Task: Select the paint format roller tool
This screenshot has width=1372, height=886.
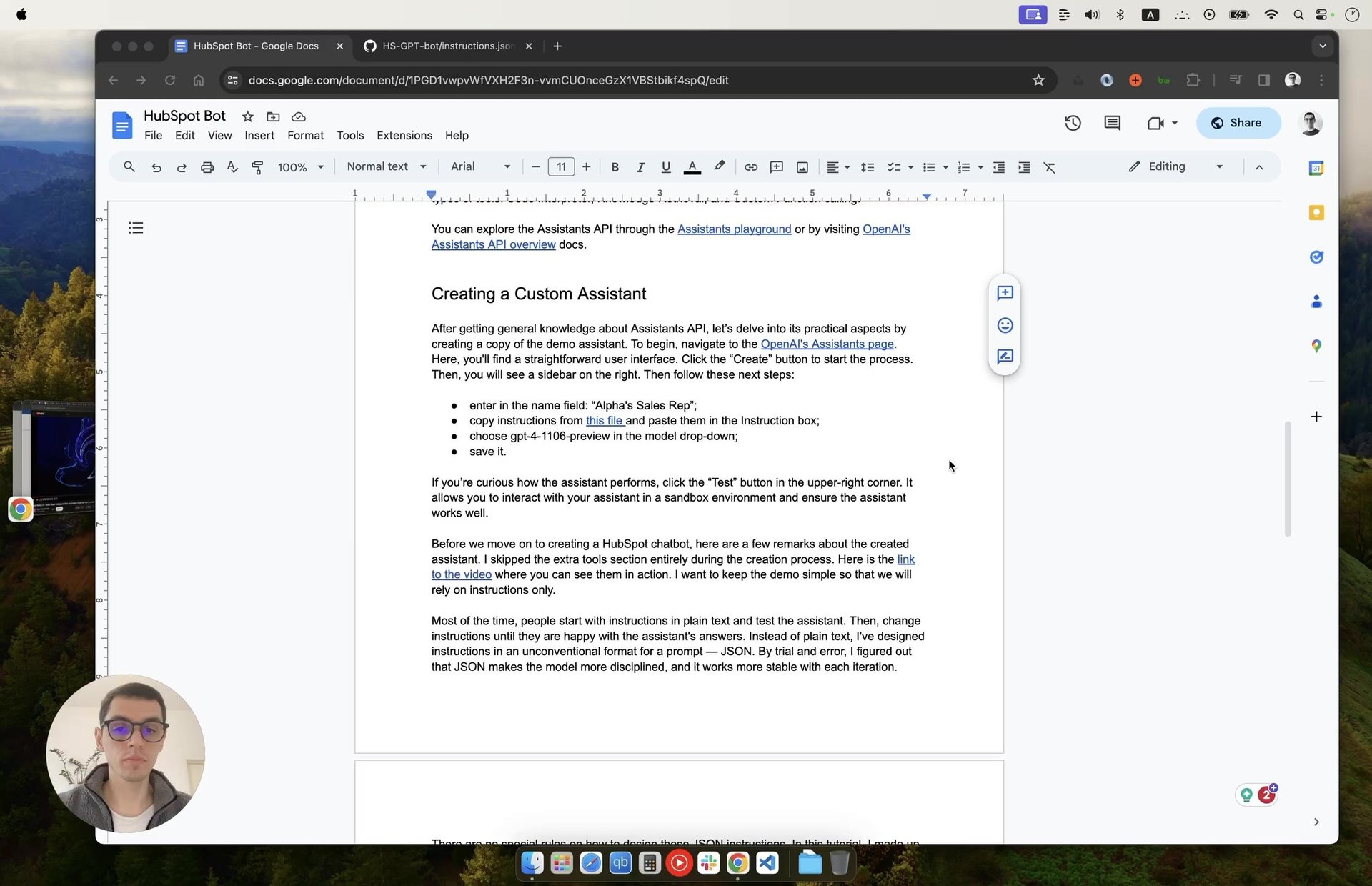Action: [257, 167]
